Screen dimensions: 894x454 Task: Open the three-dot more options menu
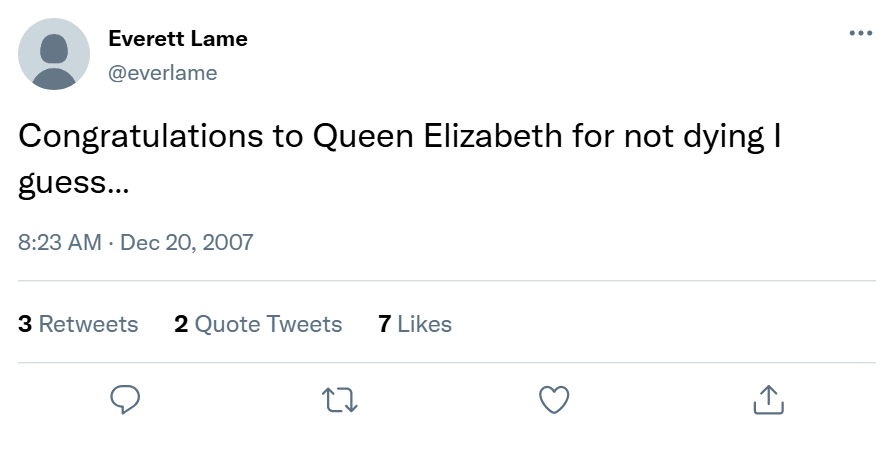(x=860, y=33)
